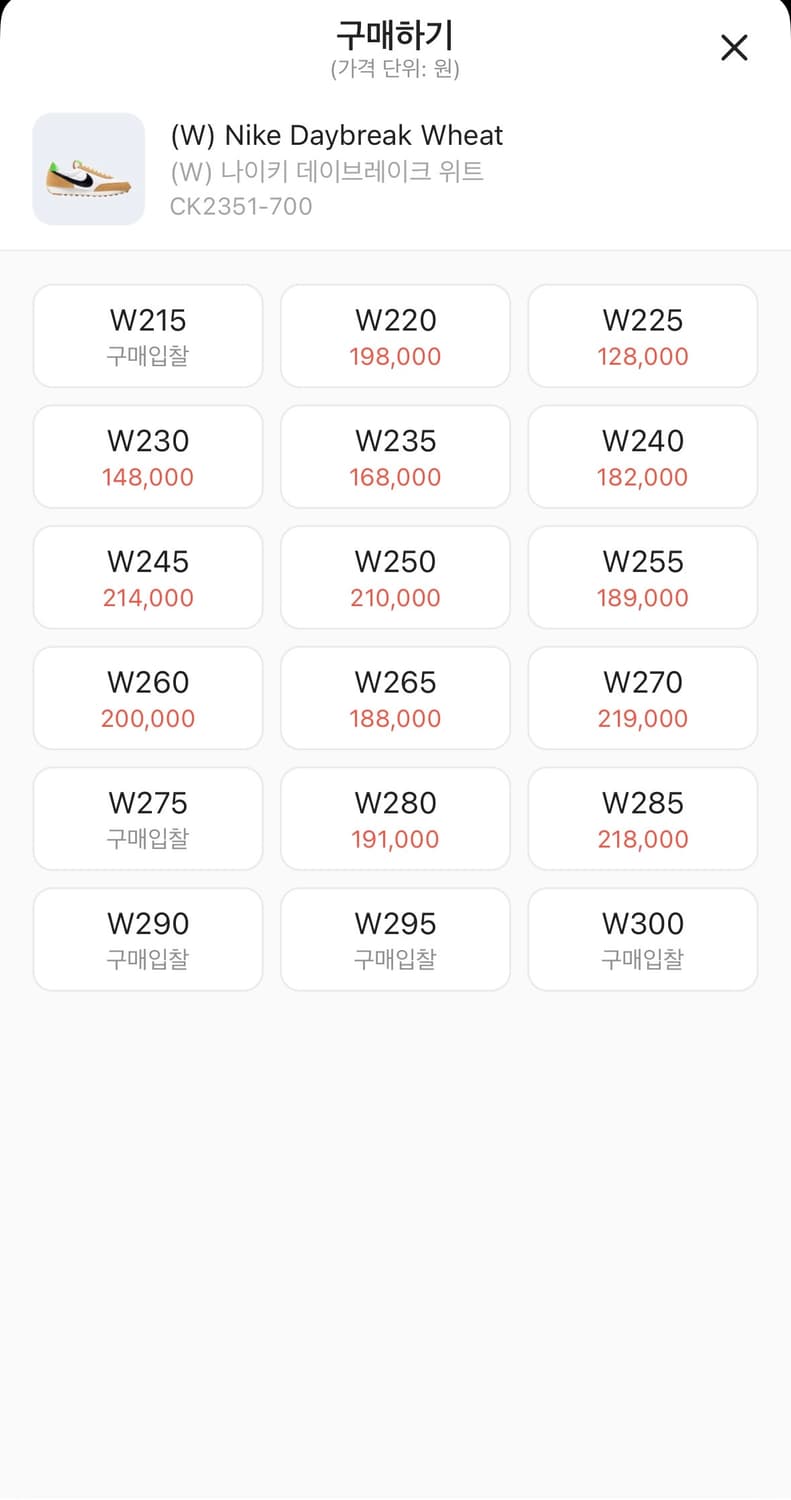Pick the W250 size option
Viewport: 791px width, 1500px height.
click(x=395, y=578)
